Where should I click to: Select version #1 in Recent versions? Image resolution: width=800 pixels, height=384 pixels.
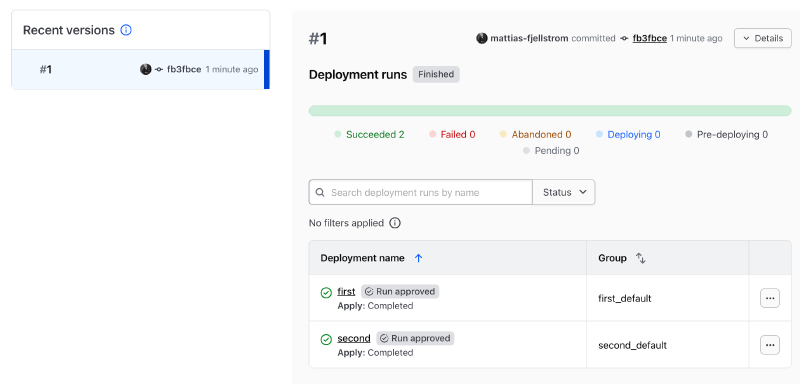[140, 69]
